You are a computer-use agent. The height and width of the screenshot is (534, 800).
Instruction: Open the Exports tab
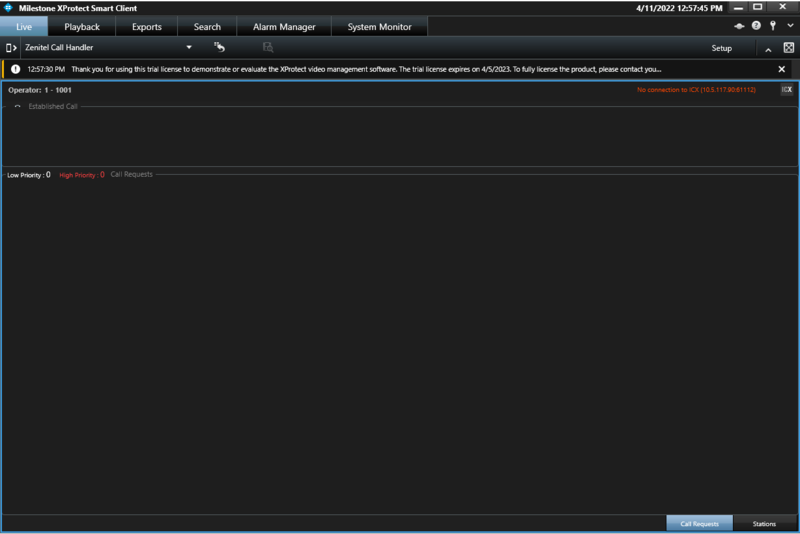click(146, 27)
